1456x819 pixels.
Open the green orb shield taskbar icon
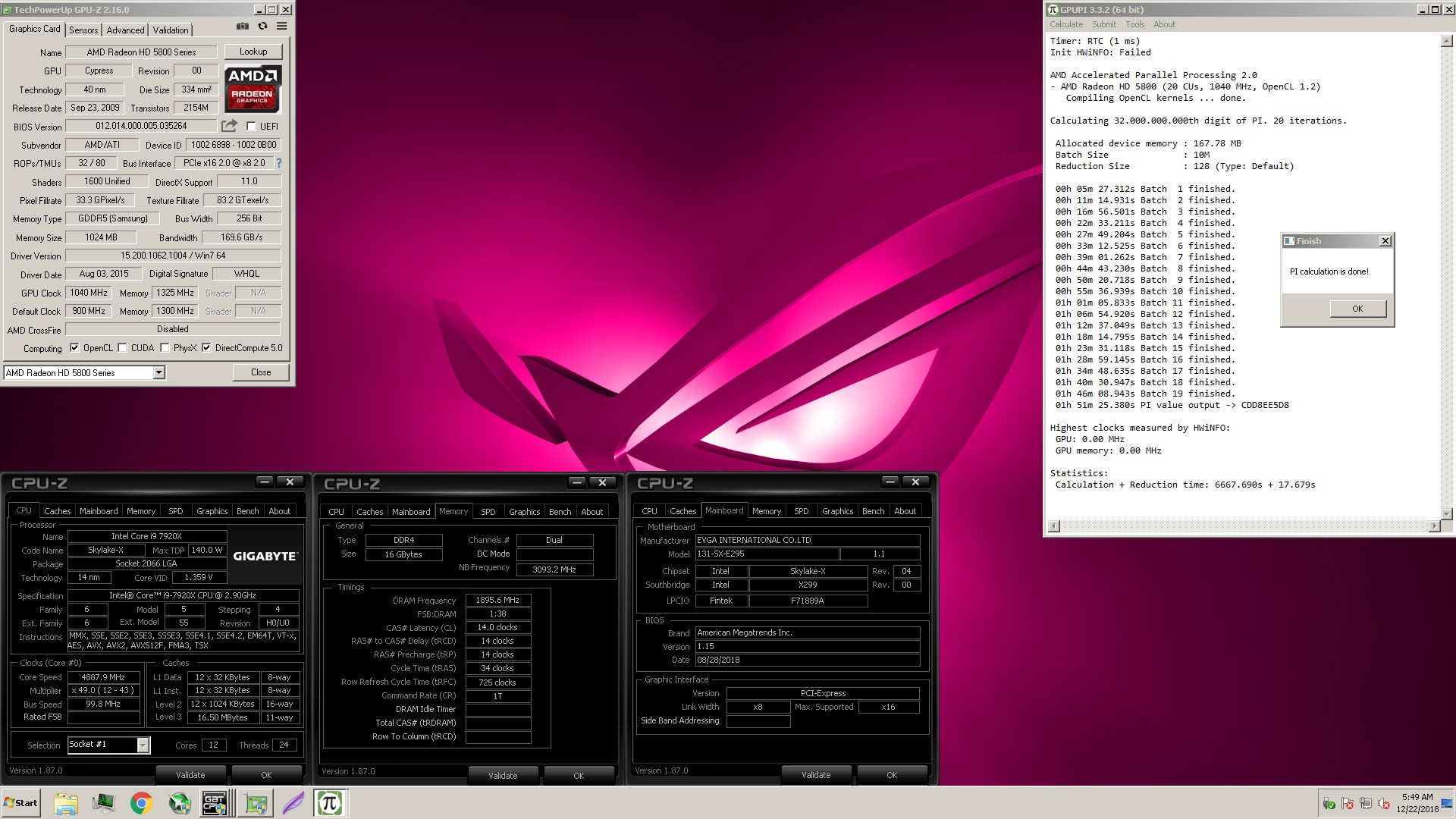pos(179,803)
